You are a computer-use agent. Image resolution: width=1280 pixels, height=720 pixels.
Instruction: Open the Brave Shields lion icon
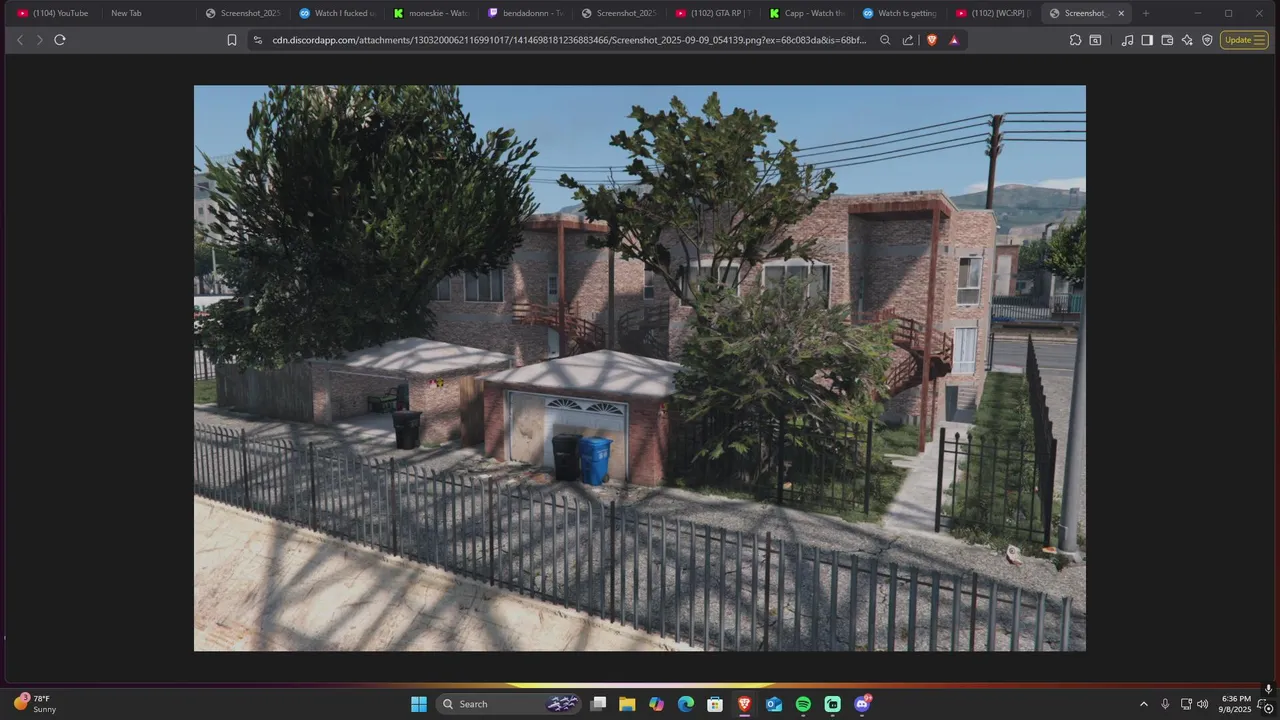click(x=932, y=40)
